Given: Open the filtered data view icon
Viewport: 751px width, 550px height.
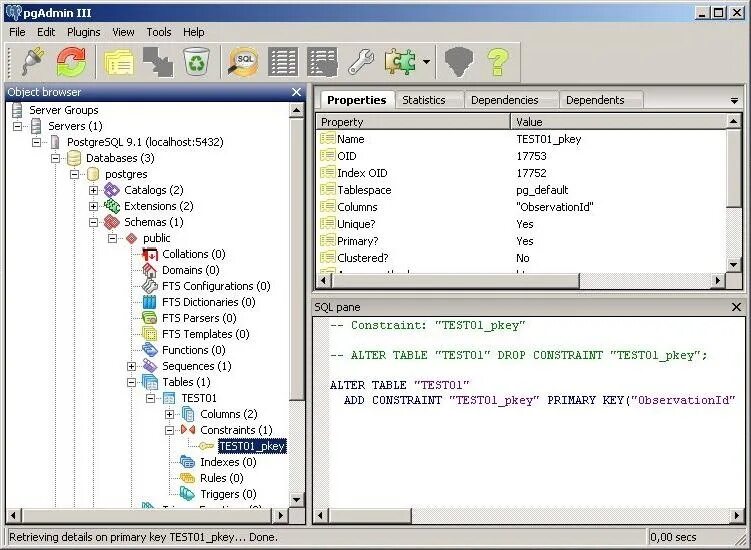Looking at the screenshot, I should (x=322, y=62).
